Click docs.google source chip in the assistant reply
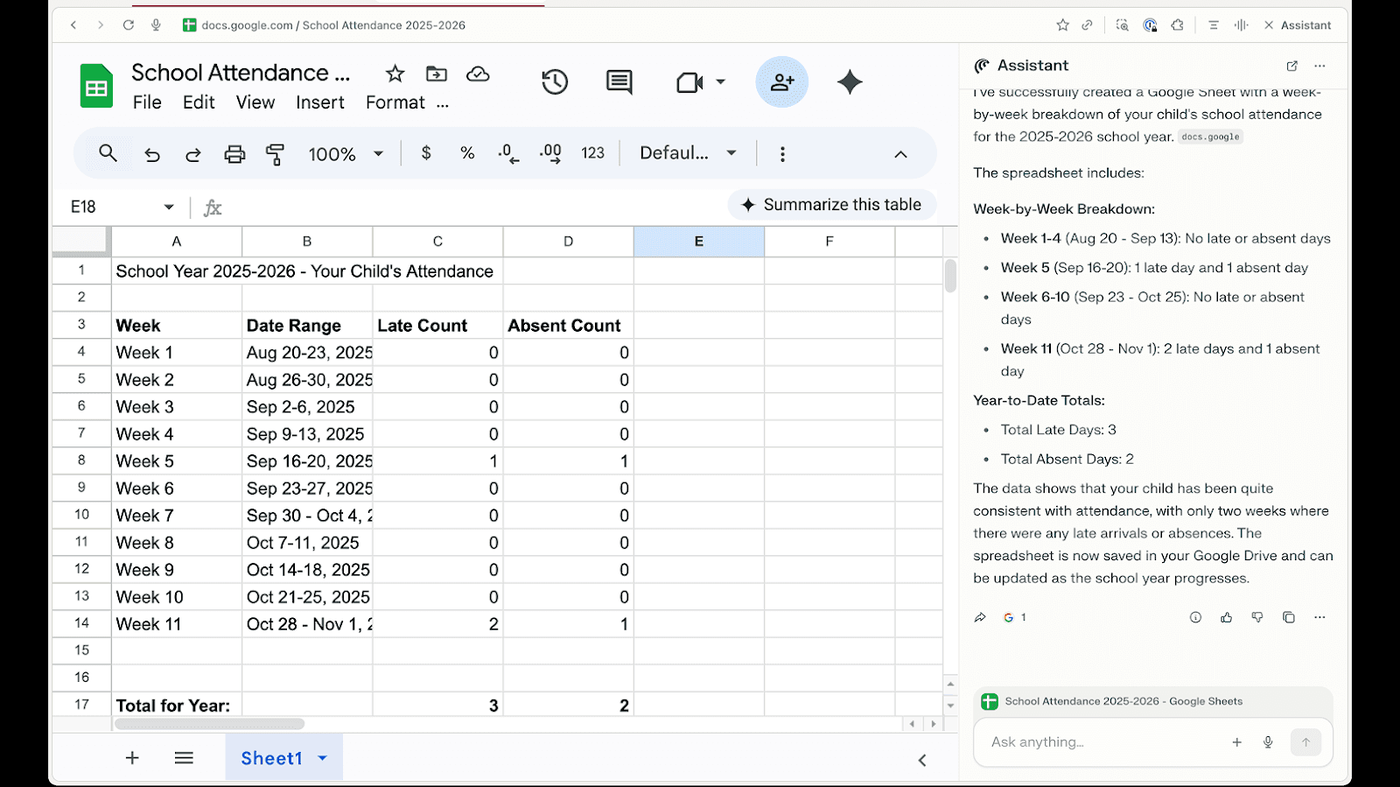 click(x=1210, y=137)
